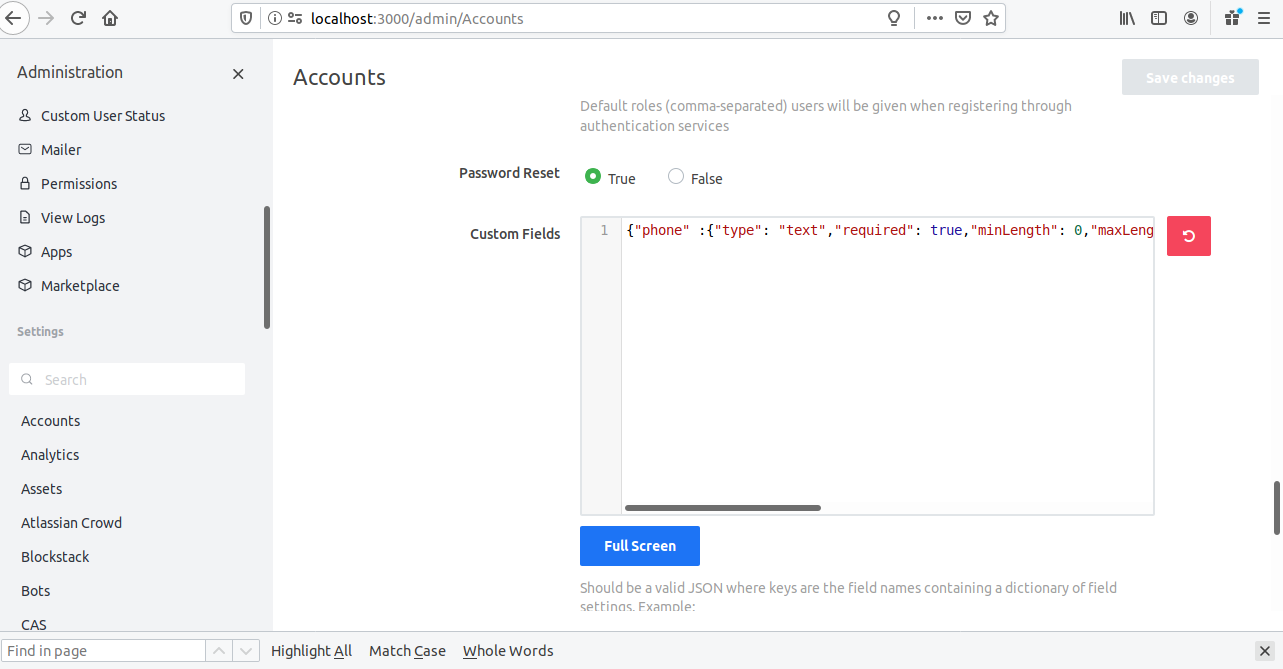
Task: Find next match with down arrow
Action: pos(246,651)
